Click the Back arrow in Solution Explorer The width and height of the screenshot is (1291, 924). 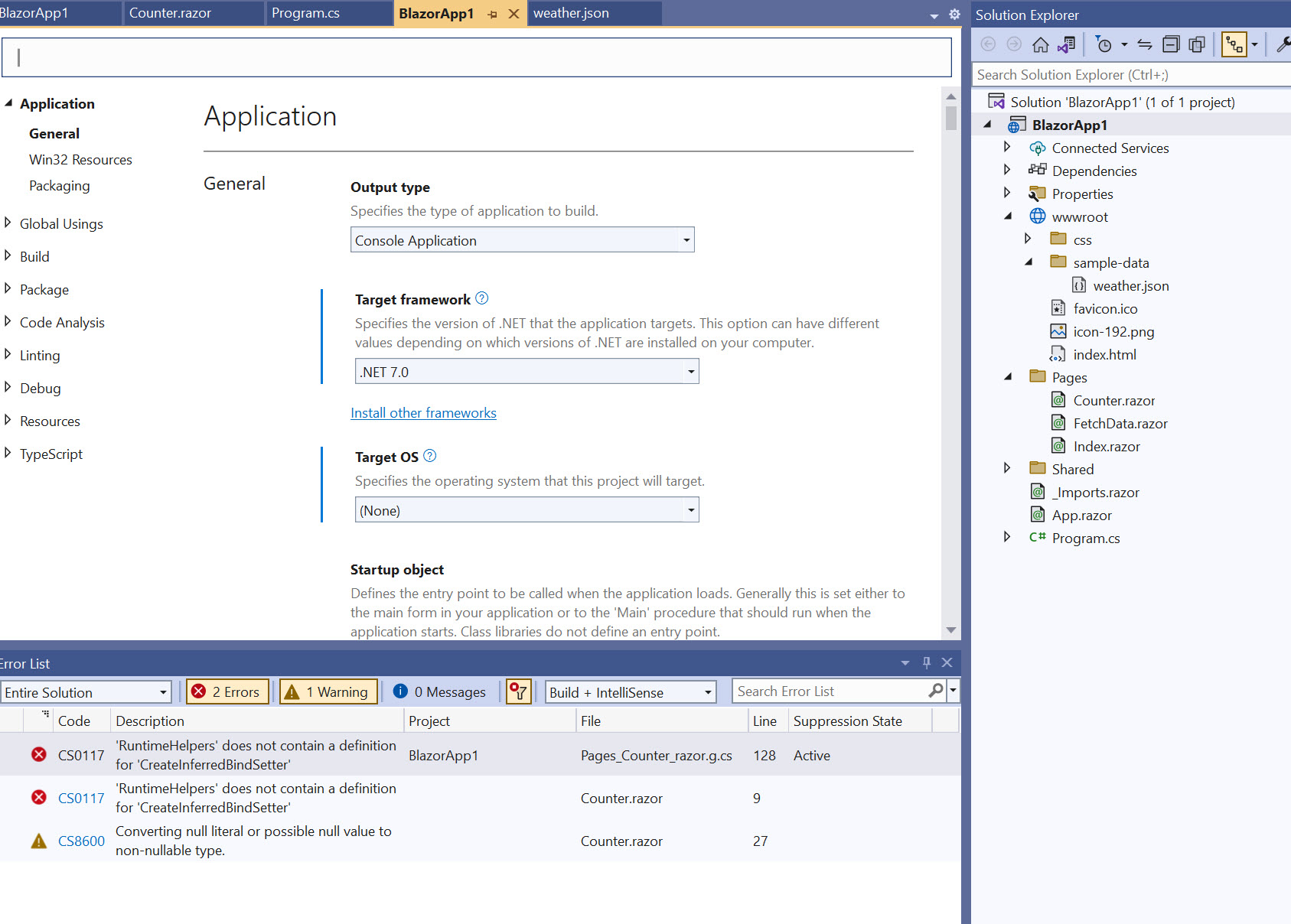tap(988, 44)
